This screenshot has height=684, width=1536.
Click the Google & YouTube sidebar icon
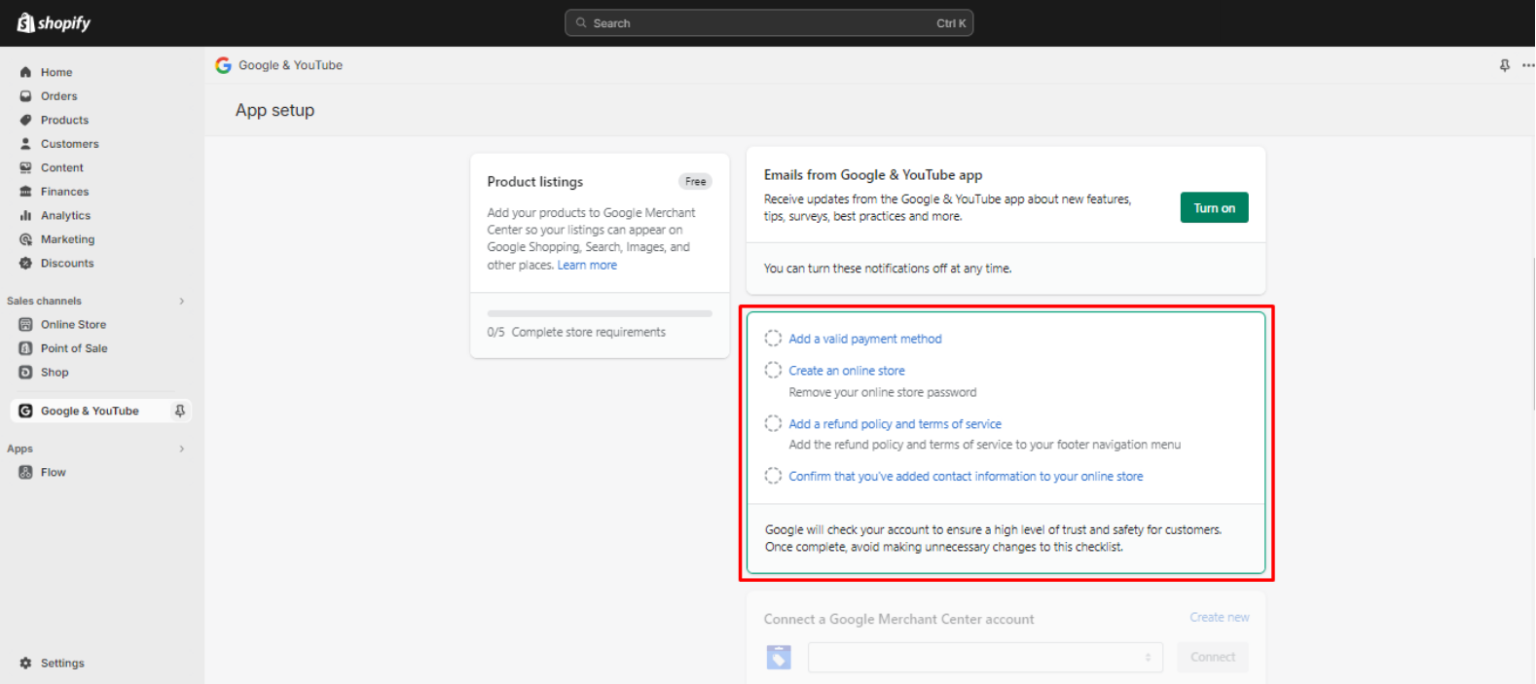(26, 411)
